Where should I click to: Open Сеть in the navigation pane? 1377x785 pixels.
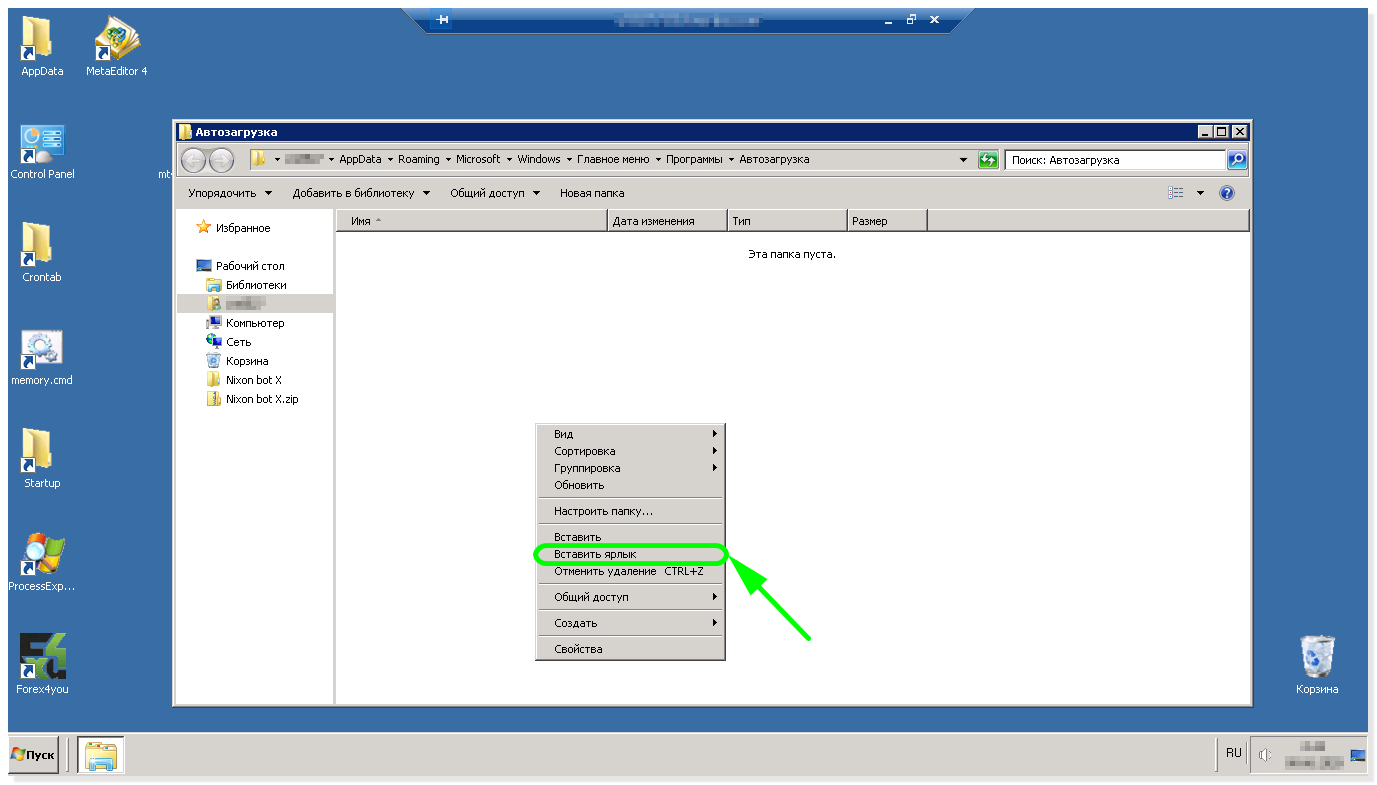229,342
